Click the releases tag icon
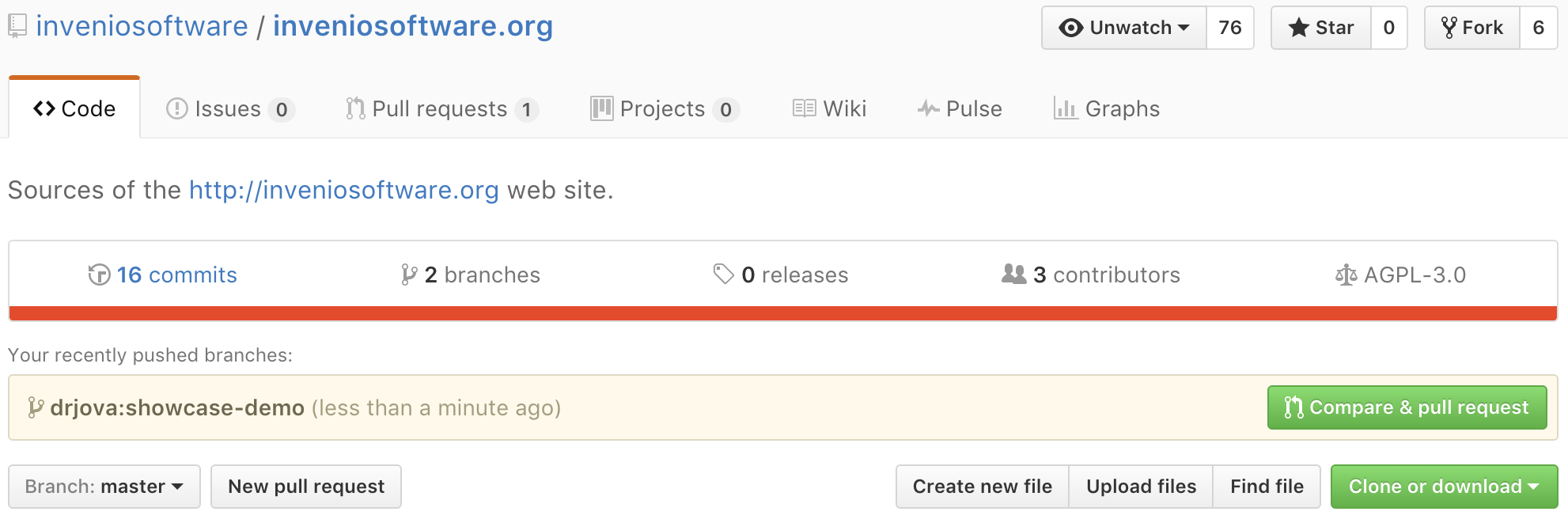The image size is (1568, 519). (723, 274)
